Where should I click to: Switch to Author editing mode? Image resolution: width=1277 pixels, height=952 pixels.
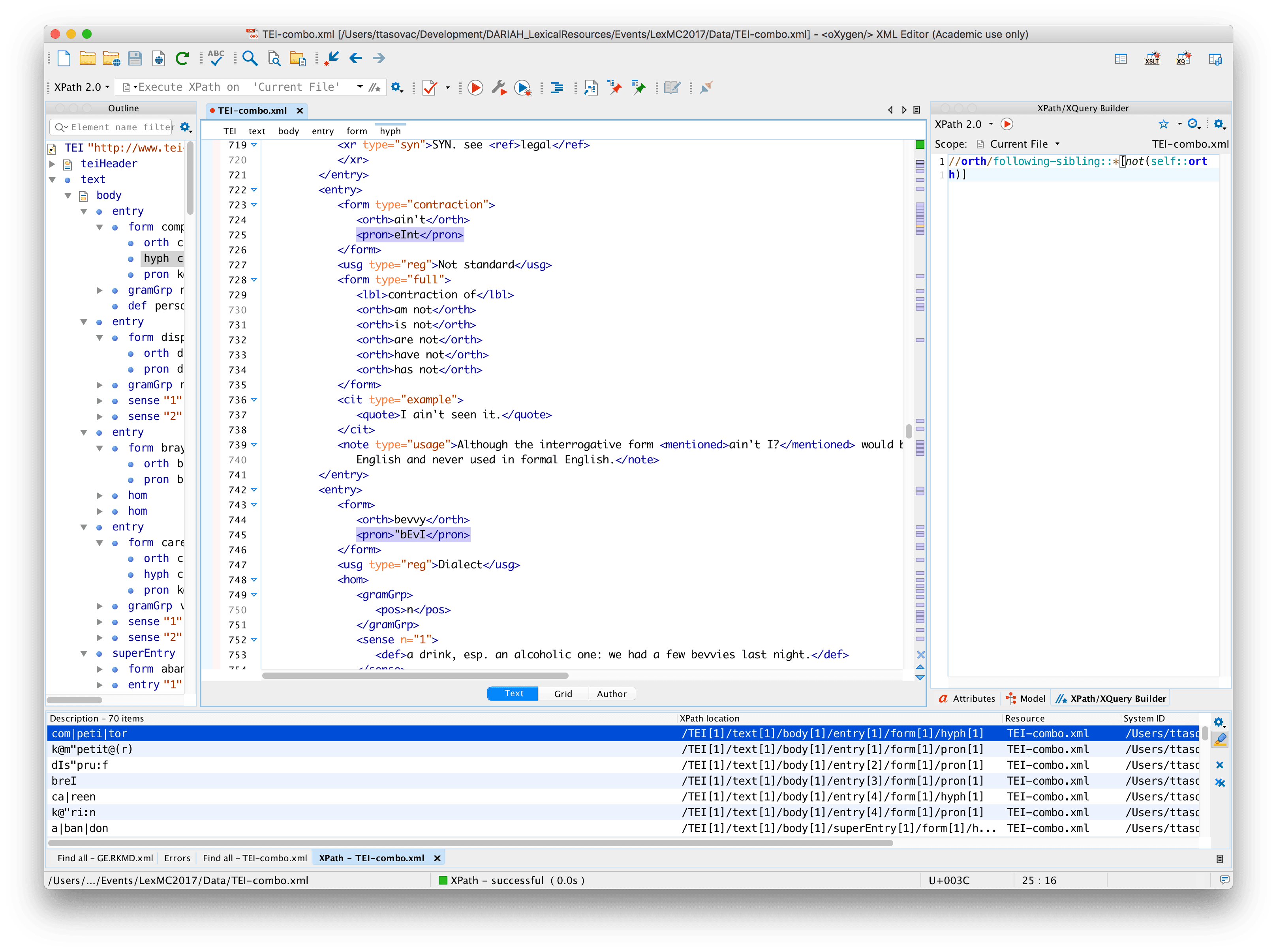pos(611,694)
